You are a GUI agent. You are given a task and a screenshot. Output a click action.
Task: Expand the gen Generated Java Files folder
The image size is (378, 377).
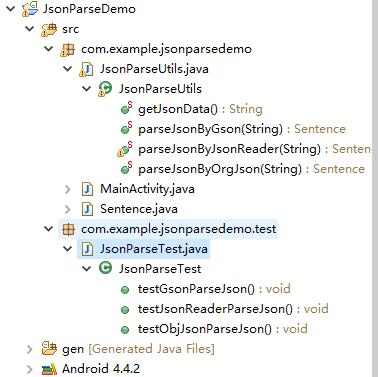[x=30, y=349]
